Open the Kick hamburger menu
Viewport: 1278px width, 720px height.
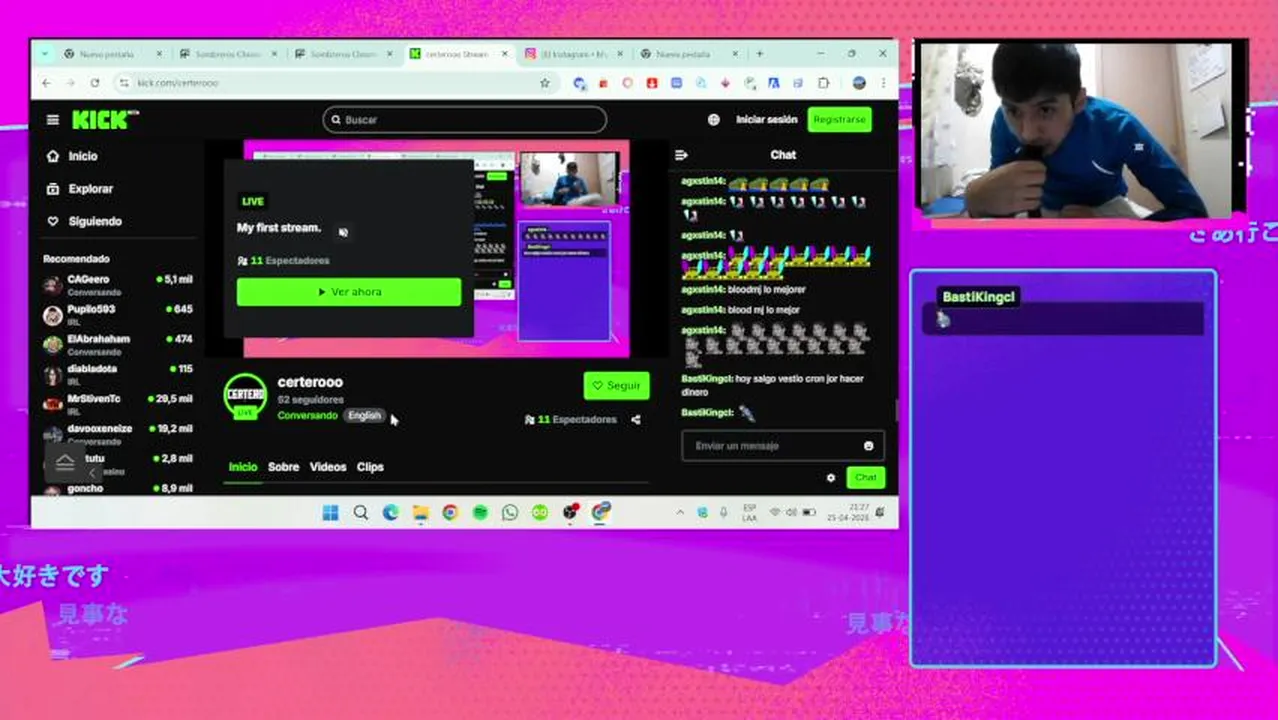[x=52, y=120]
